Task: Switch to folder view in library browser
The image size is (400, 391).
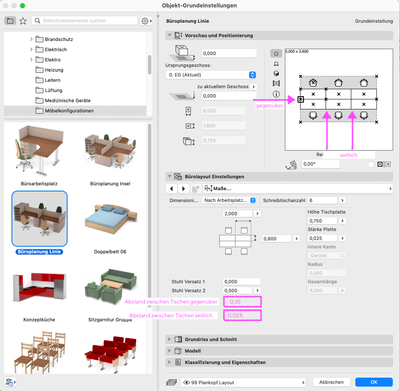Action: pyautogui.click(x=10, y=21)
